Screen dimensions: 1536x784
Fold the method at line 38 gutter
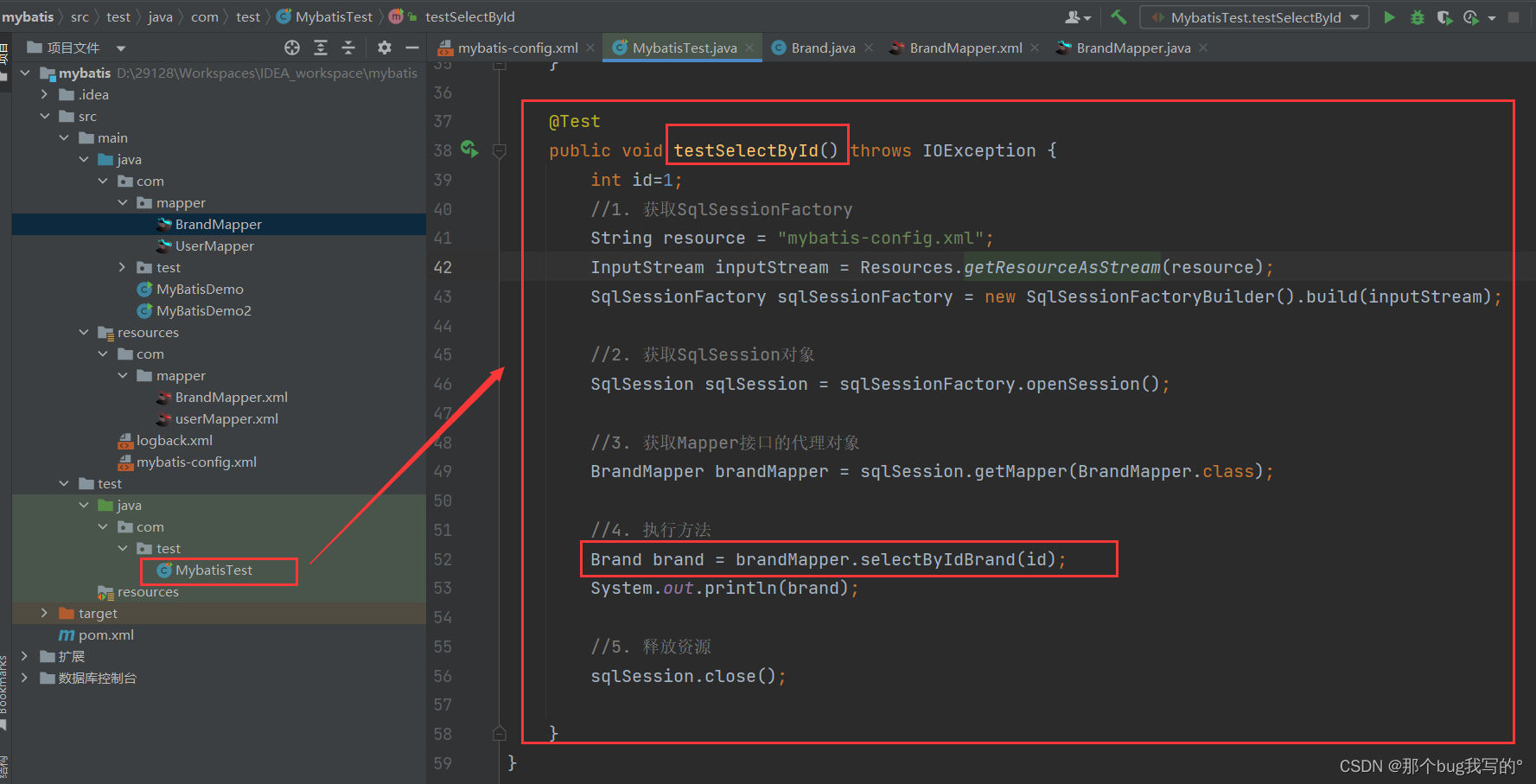[500, 150]
